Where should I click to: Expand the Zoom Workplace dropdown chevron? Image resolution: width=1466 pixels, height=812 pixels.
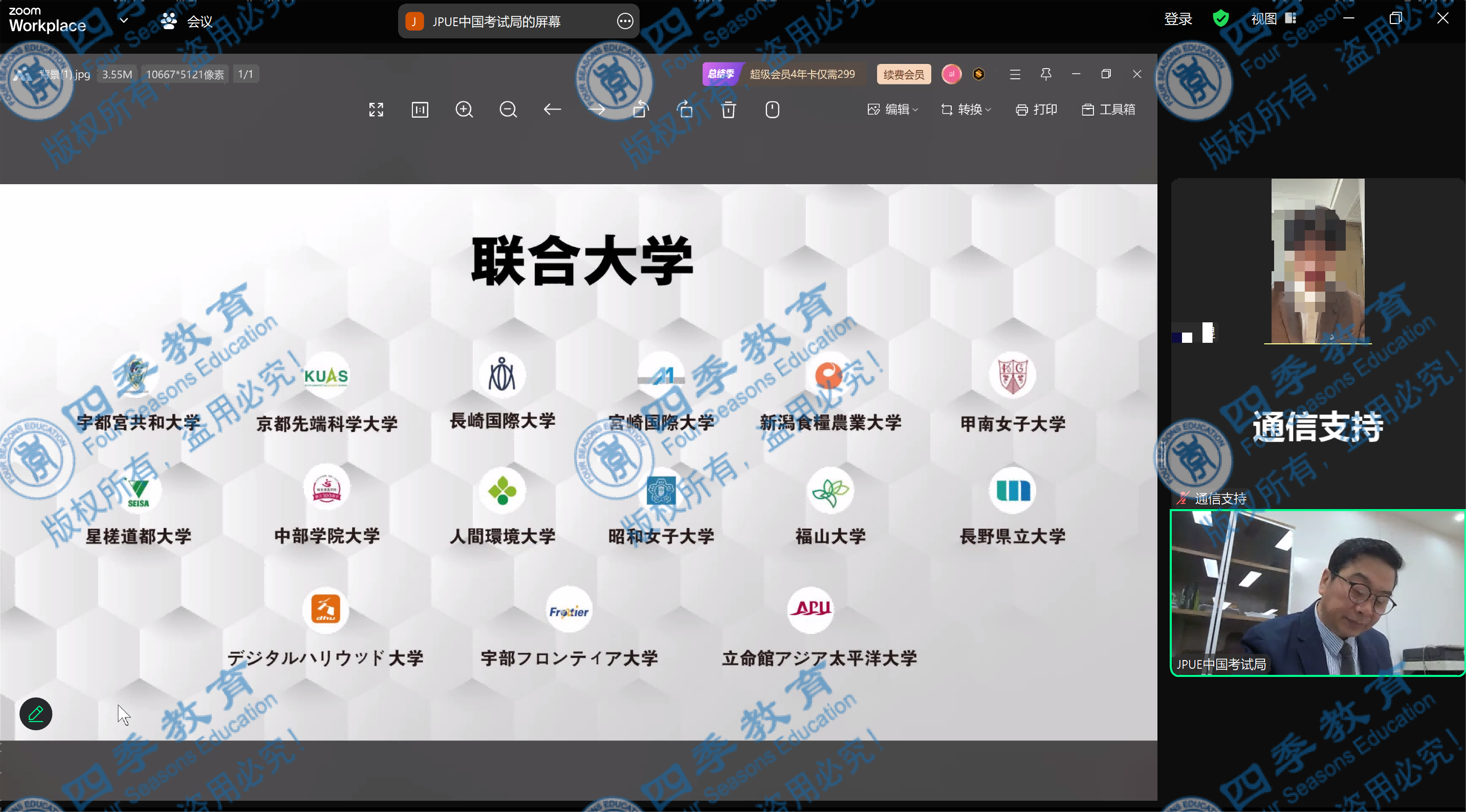[123, 20]
